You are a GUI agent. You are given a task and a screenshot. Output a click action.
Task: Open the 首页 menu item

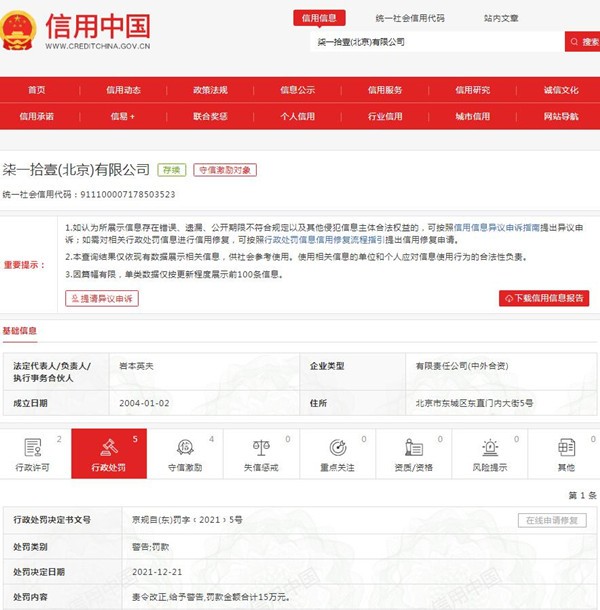point(37,90)
